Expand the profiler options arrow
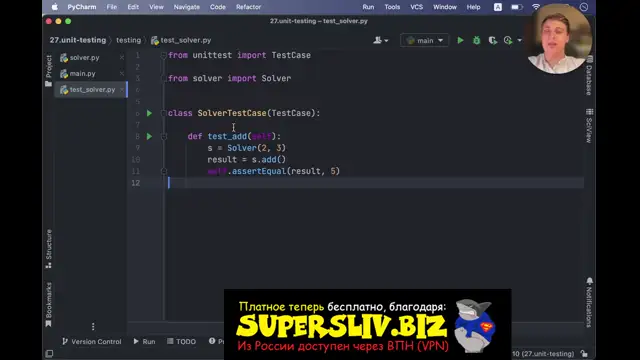 coord(519,40)
